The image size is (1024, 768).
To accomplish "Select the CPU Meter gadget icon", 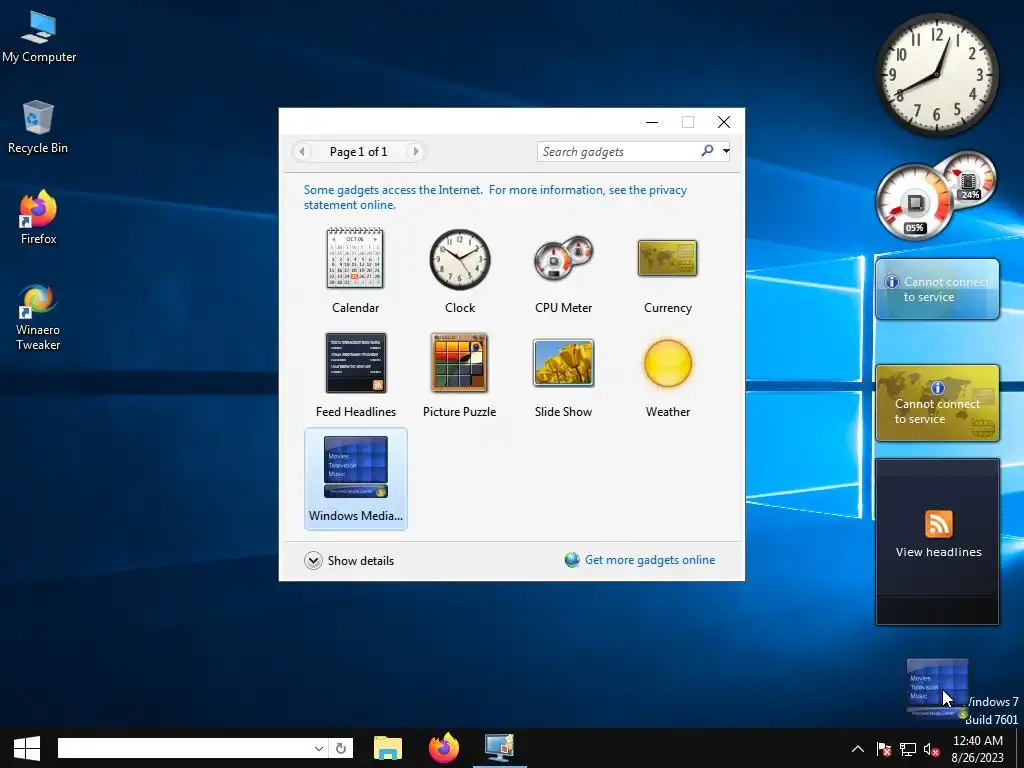I will [564, 259].
